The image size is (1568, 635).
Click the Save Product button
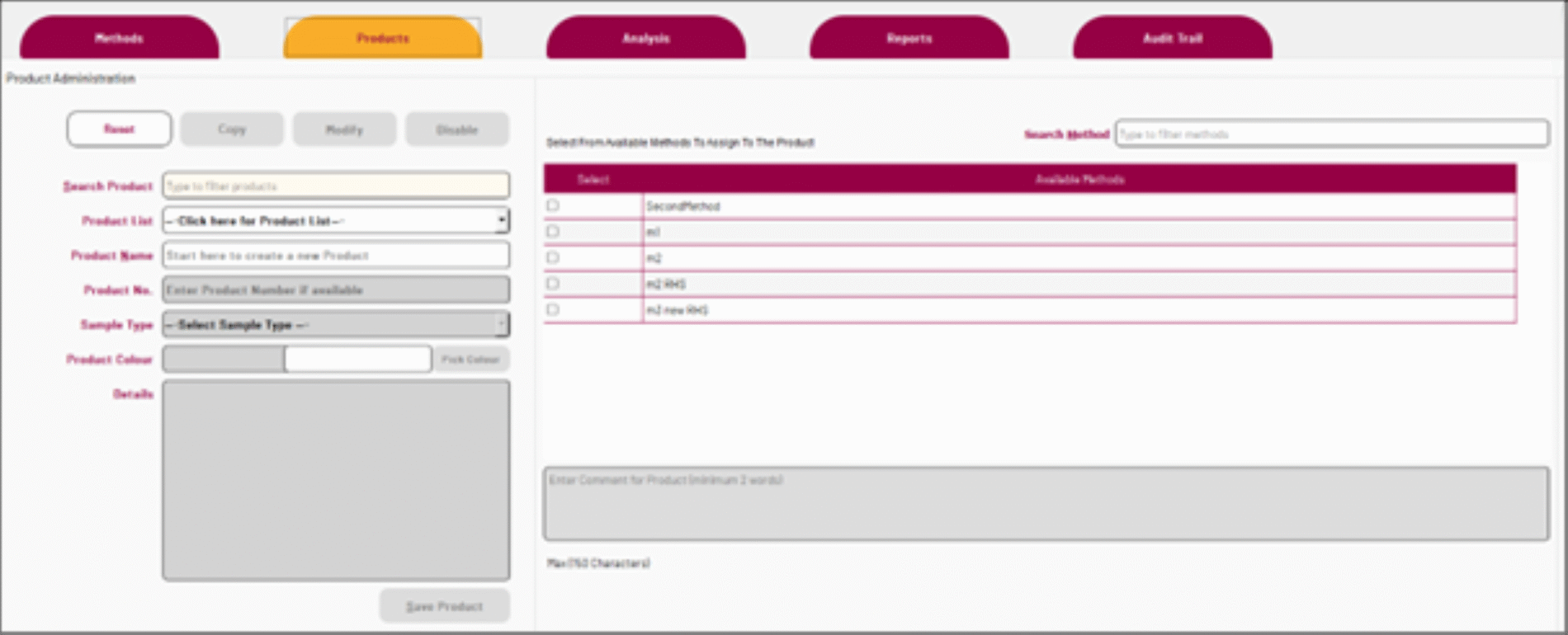(x=444, y=606)
